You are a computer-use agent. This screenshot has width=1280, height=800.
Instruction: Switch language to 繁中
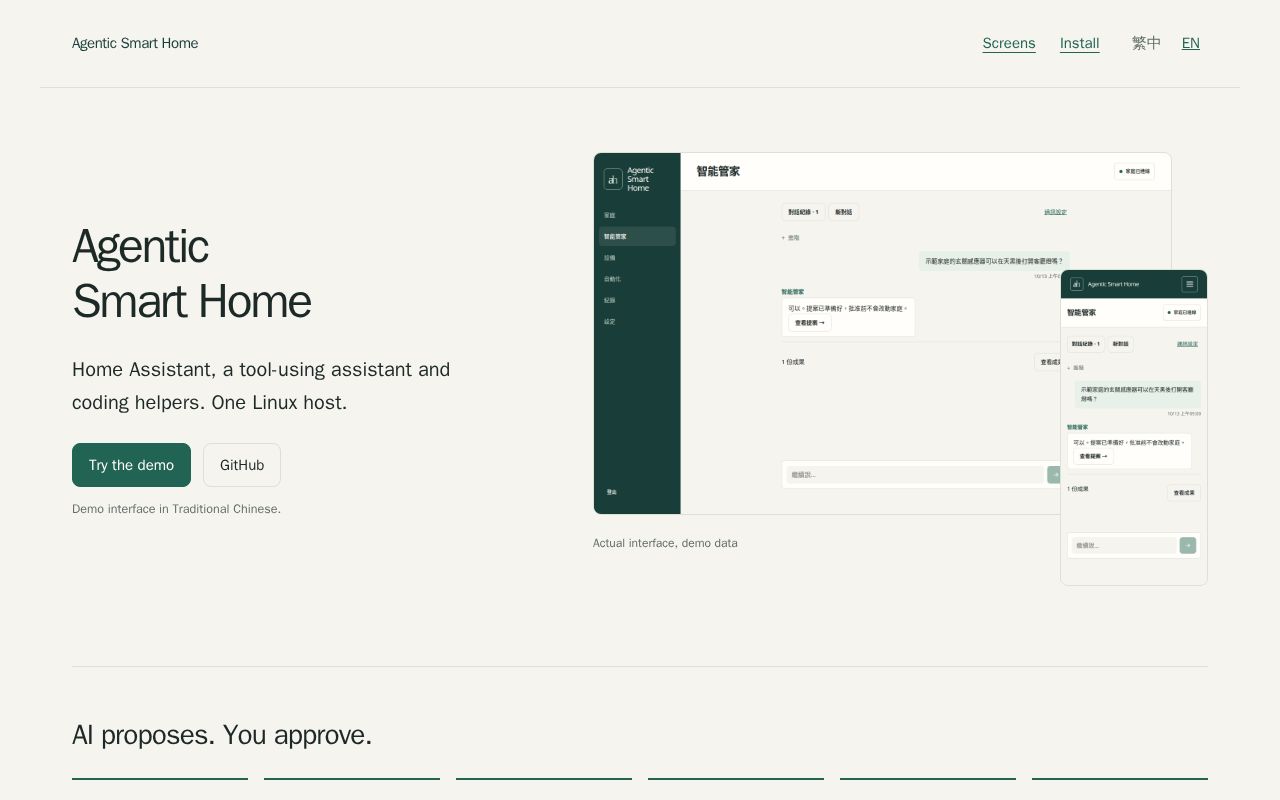click(x=1146, y=43)
